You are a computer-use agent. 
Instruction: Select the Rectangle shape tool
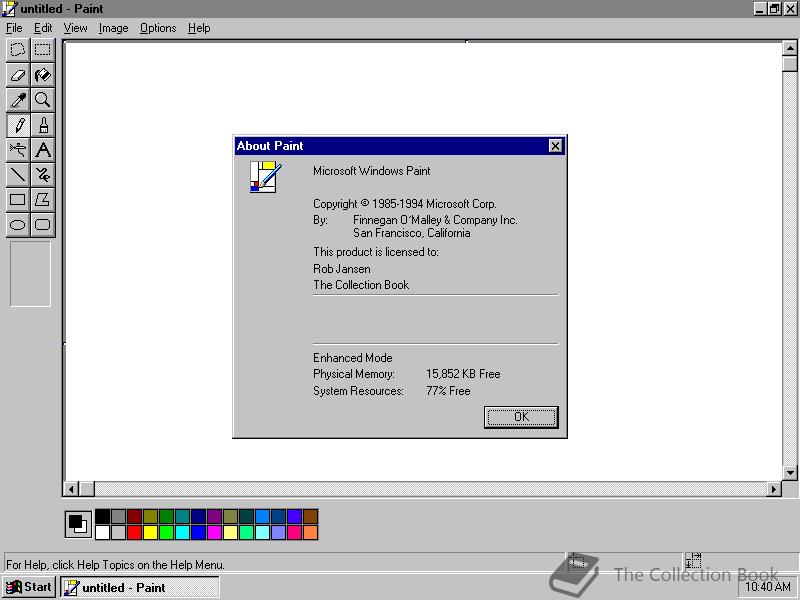tap(18, 199)
